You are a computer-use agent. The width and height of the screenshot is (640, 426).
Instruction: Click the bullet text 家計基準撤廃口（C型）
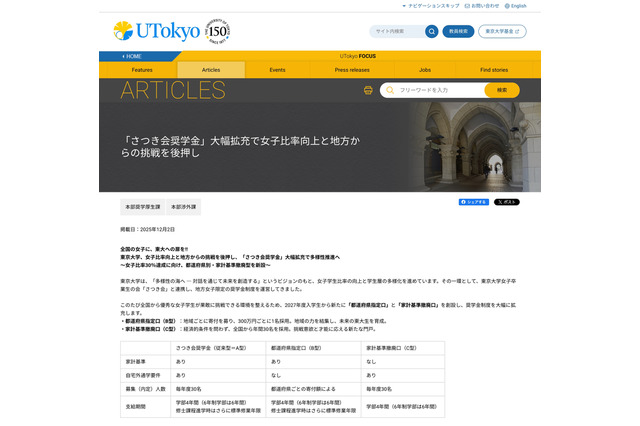pos(150,329)
